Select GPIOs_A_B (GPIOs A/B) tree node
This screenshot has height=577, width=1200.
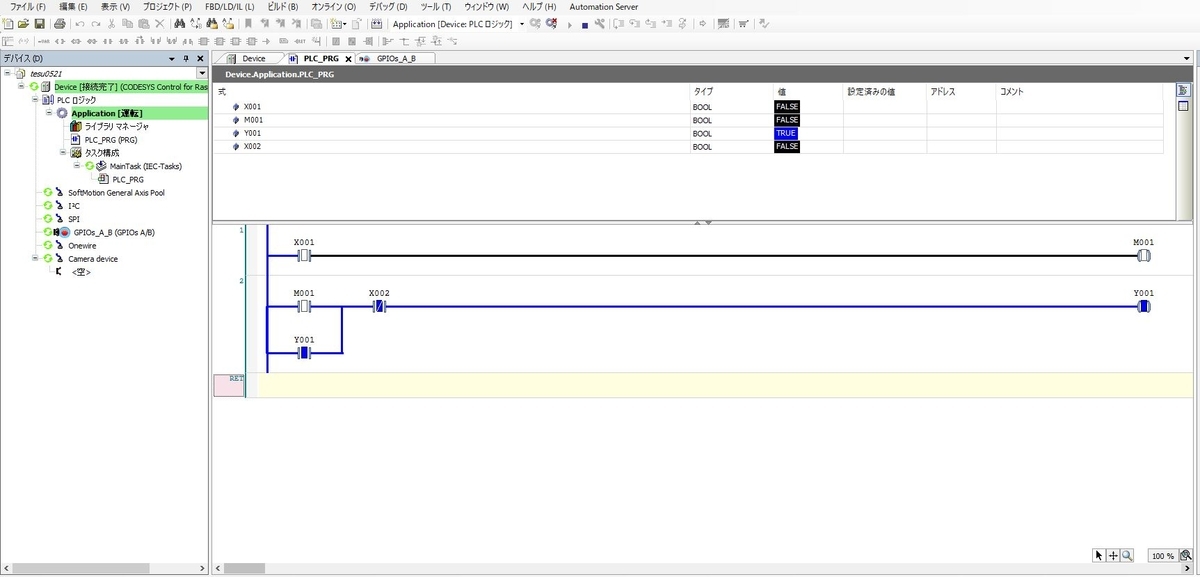[114, 232]
